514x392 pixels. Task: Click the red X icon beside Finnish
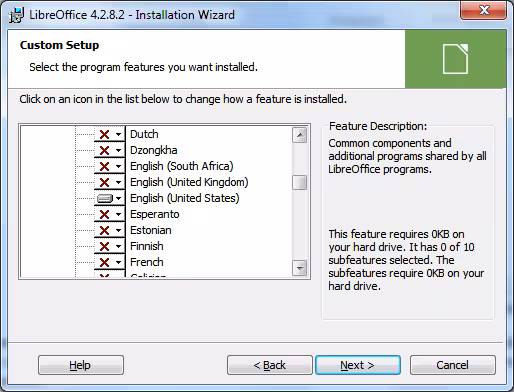pyautogui.click(x=104, y=246)
